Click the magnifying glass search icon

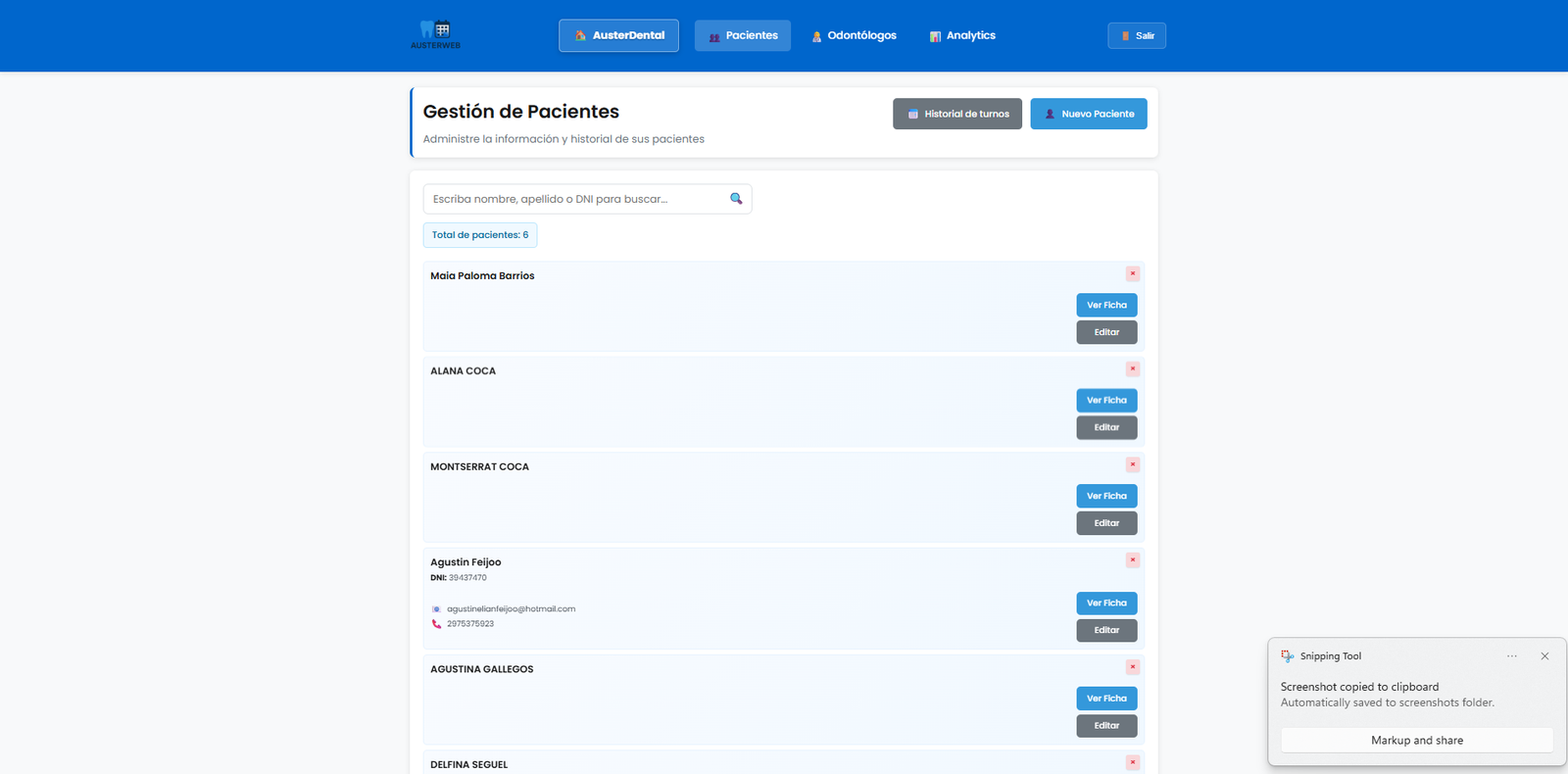(x=736, y=199)
